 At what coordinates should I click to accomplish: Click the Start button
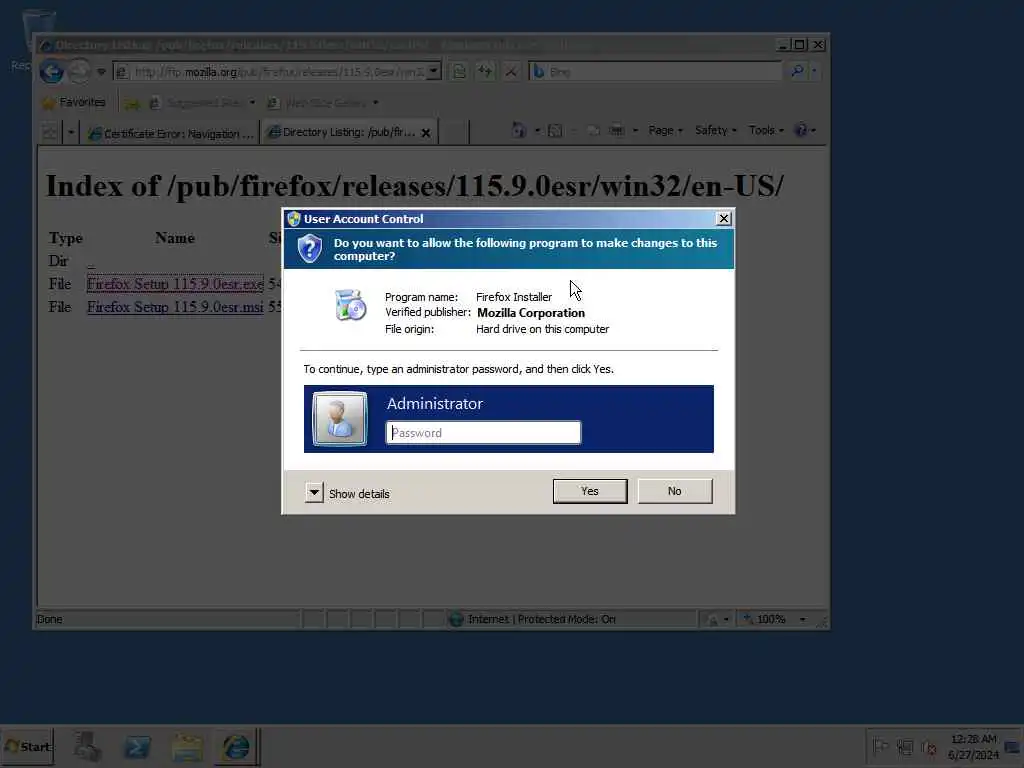point(27,746)
